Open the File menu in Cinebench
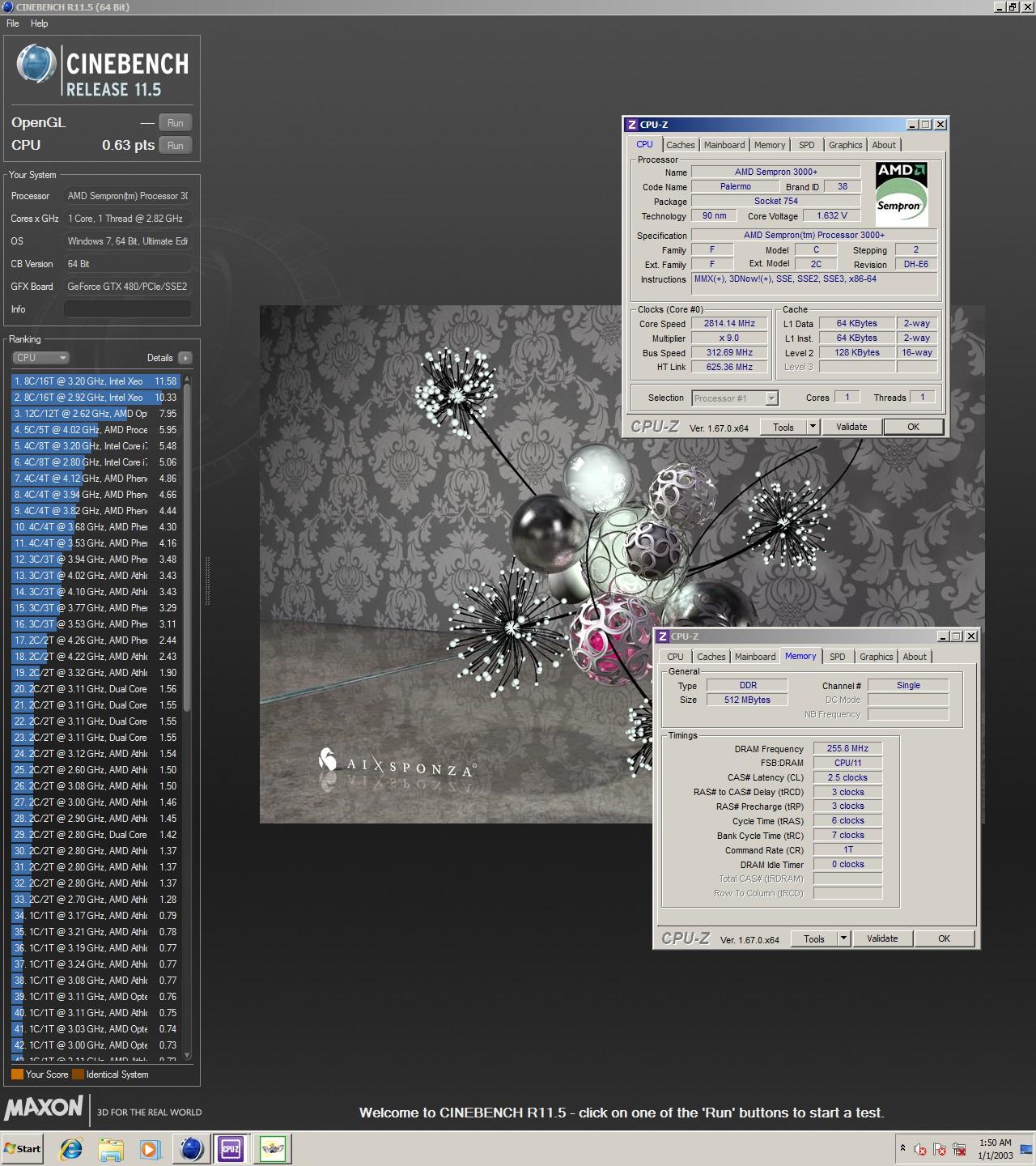Image resolution: width=1036 pixels, height=1166 pixels. coord(13,23)
